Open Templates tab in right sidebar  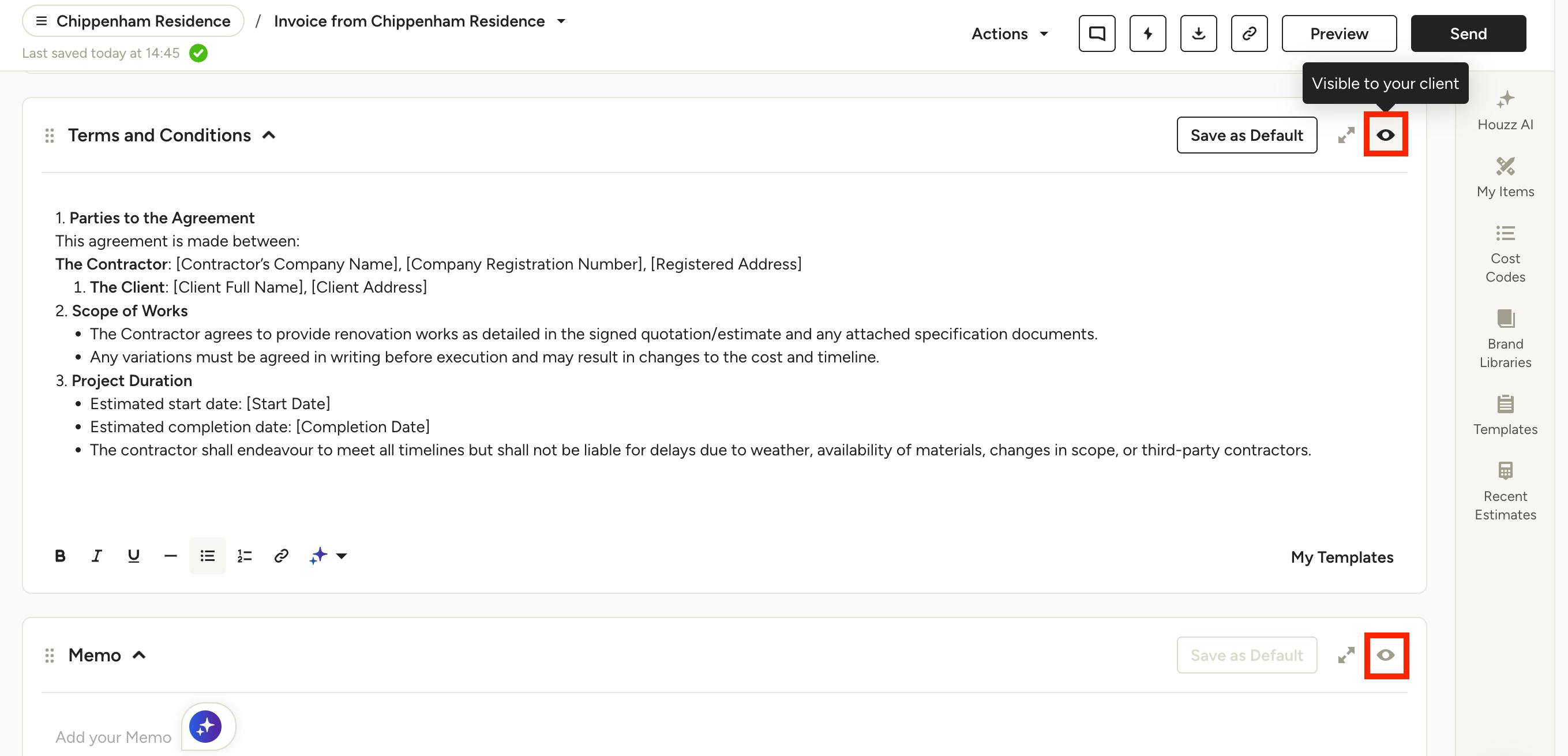tap(1505, 415)
